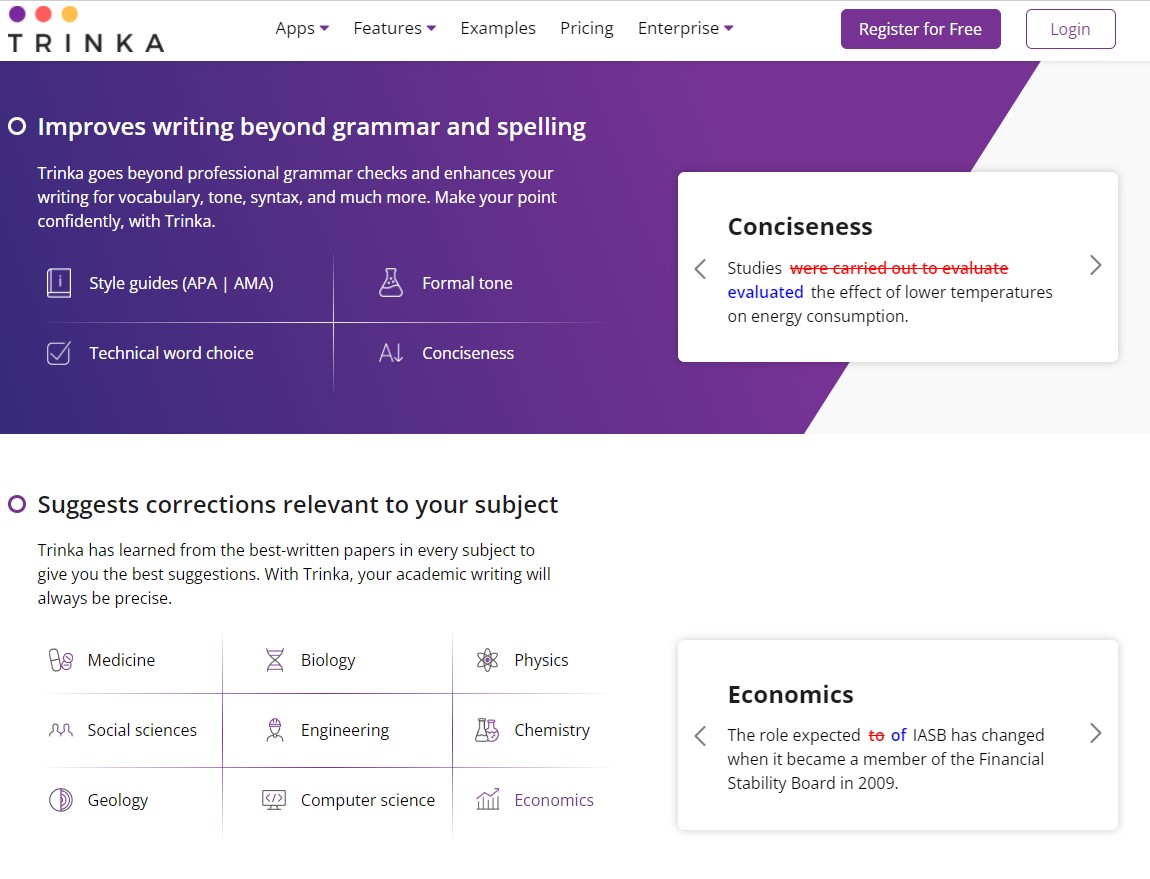Click the Computer science icon

pyautogui.click(x=274, y=800)
